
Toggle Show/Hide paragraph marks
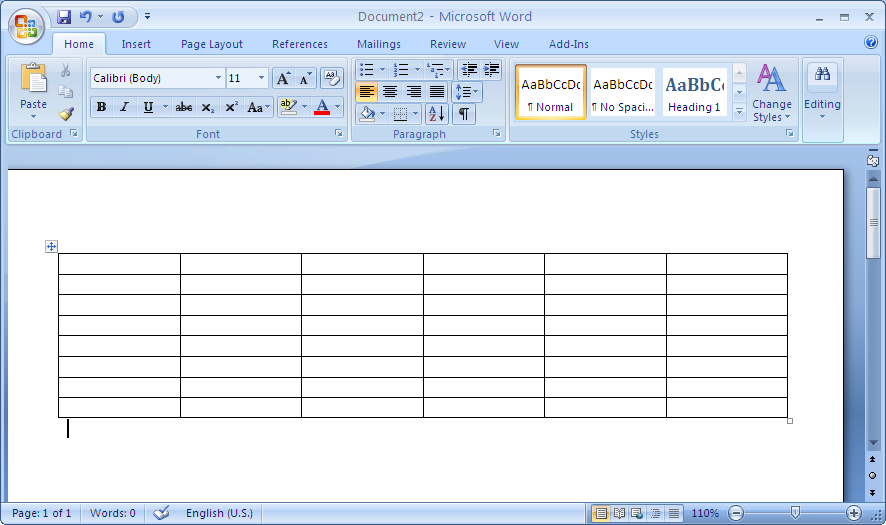[x=464, y=114]
